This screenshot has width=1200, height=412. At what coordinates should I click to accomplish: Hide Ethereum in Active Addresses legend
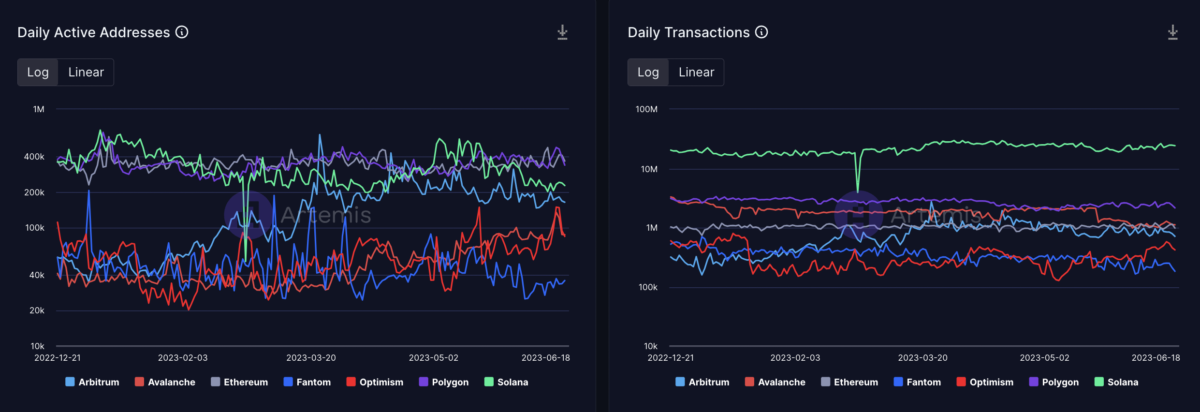pos(240,382)
